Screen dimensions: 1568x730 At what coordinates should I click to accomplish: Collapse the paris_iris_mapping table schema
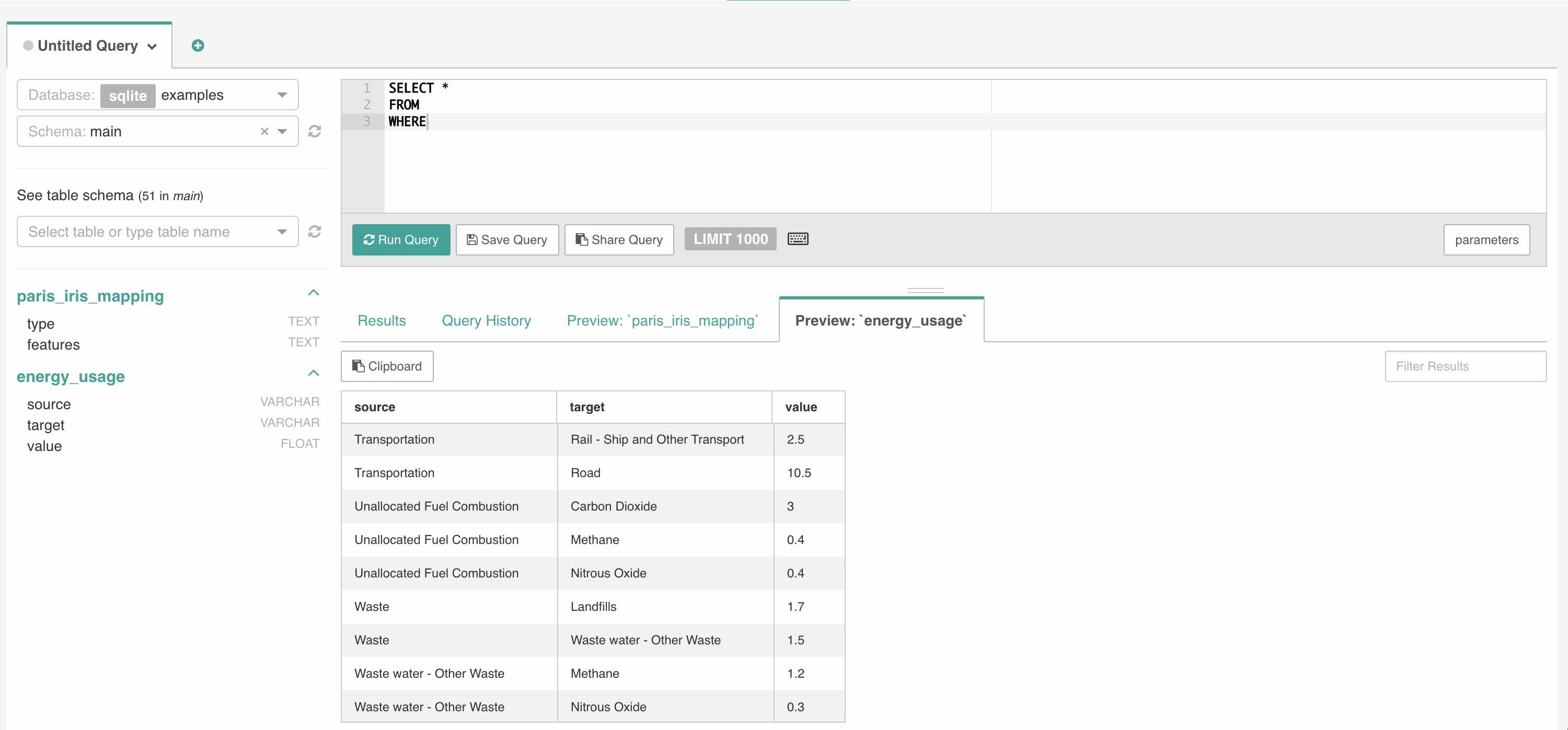[314, 293]
